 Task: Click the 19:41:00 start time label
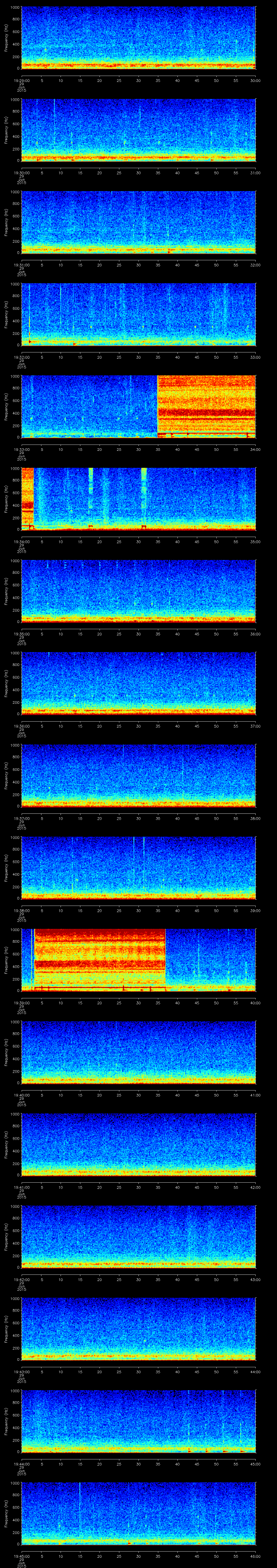pos(21,1187)
